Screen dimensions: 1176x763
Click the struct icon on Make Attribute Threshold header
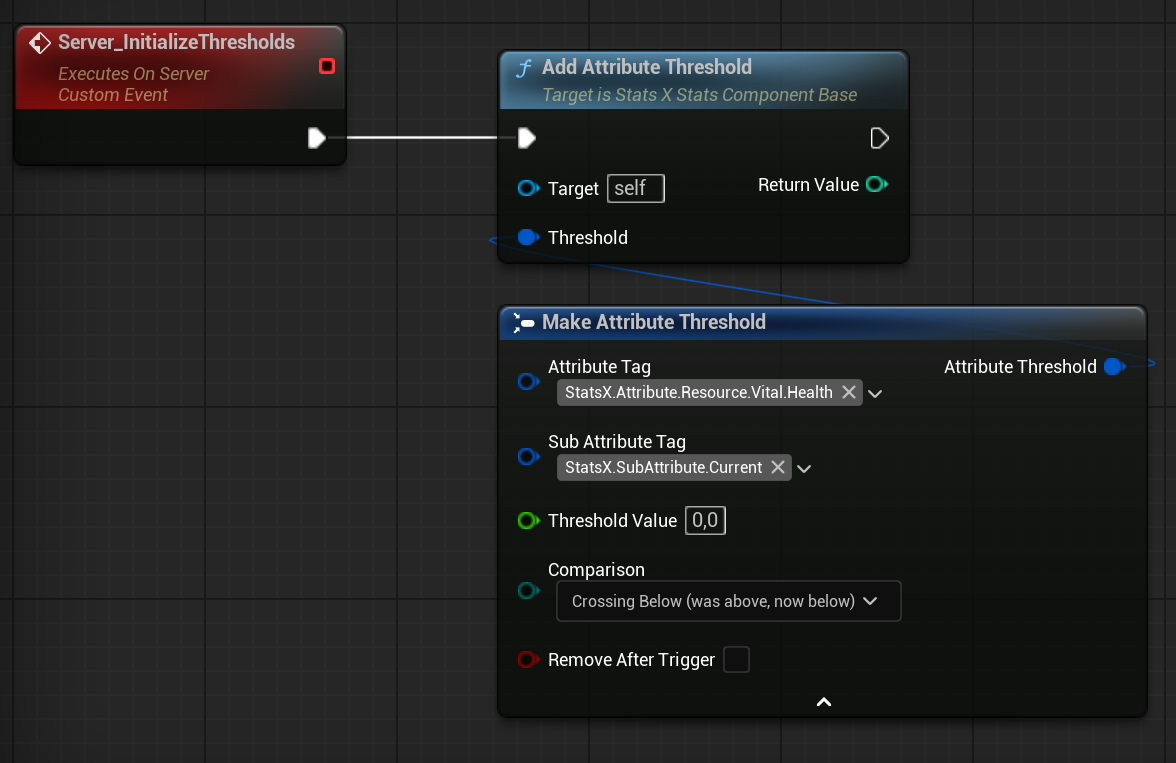point(522,322)
